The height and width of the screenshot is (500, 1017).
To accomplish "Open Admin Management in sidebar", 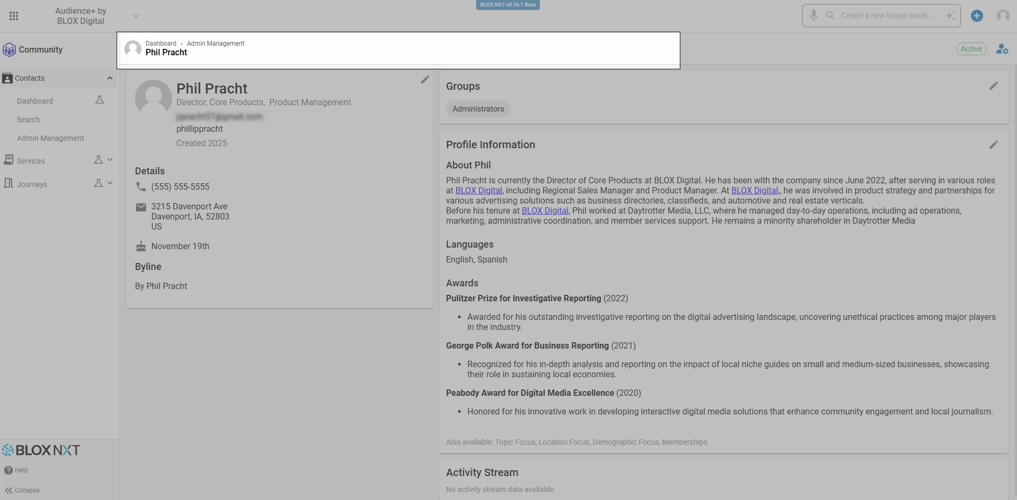I will (51, 139).
